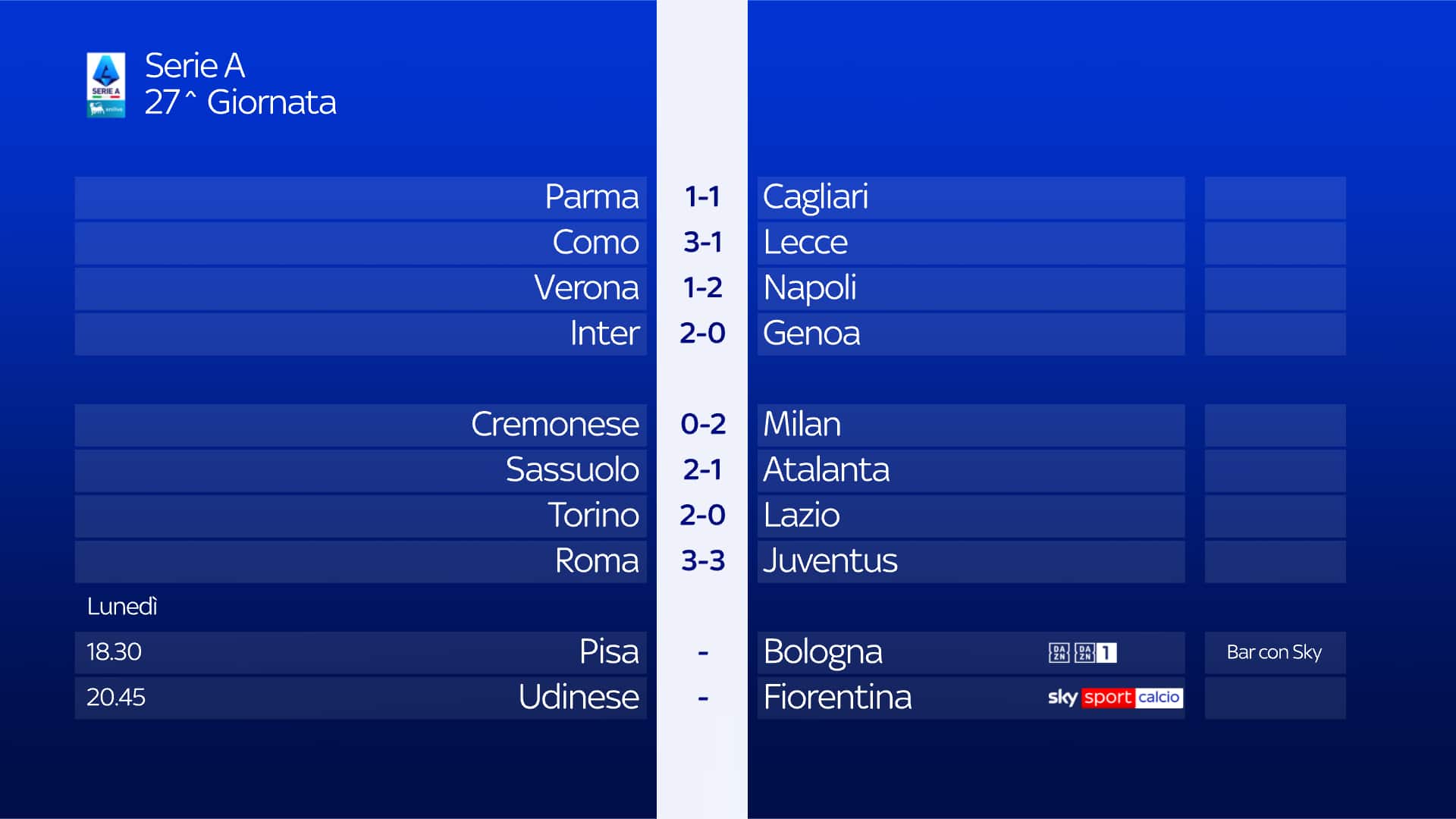Screen dimensions: 1456x819
Task: Click the Roma 3-3 Juventus score
Action: (x=702, y=560)
